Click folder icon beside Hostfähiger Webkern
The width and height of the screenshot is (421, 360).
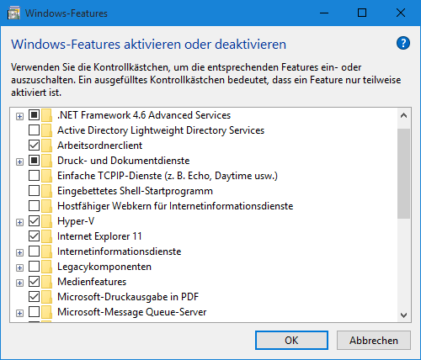click(x=47, y=206)
